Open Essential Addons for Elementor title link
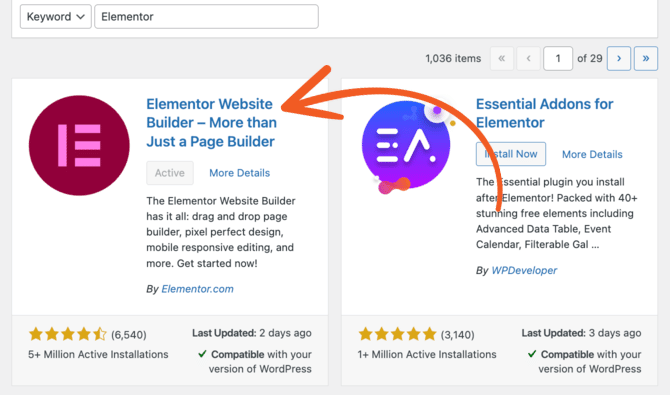This screenshot has height=395, width=670. [544, 113]
